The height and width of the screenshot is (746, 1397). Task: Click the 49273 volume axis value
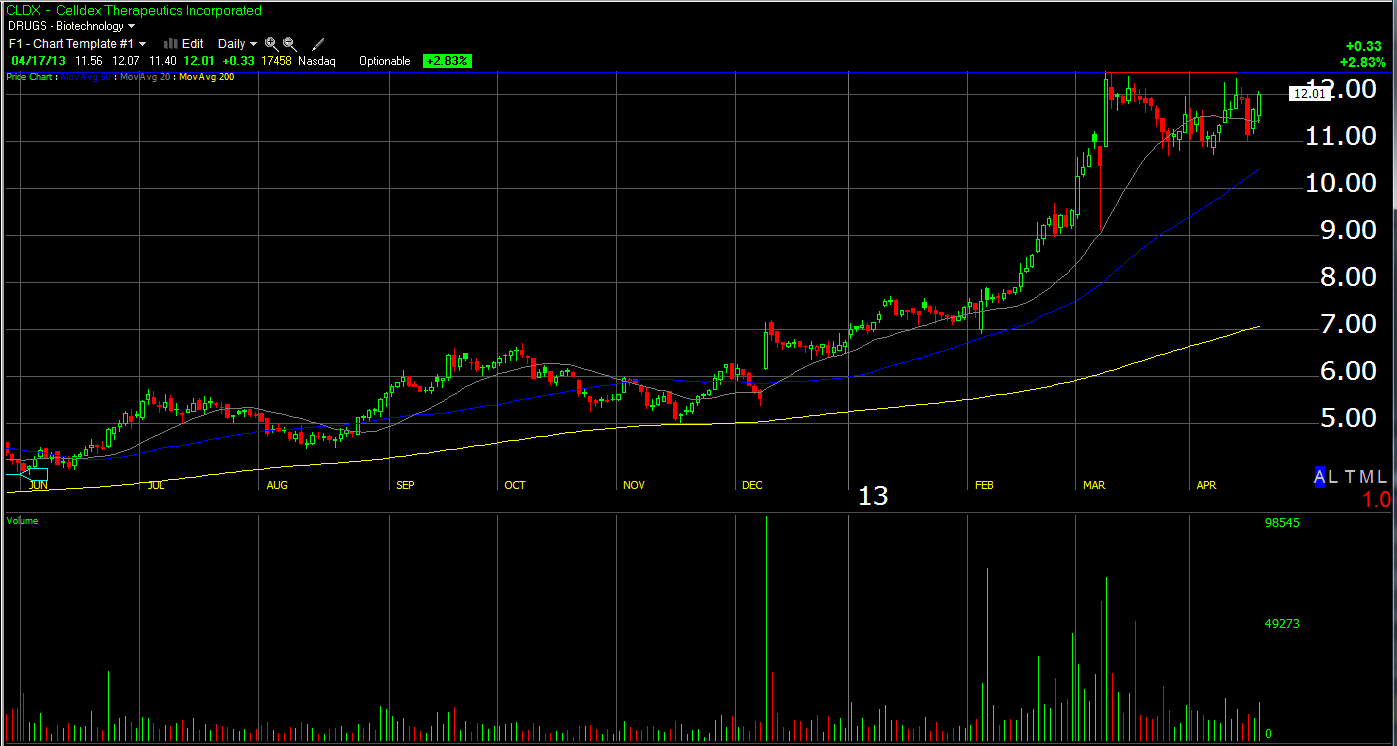click(x=1283, y=623)
